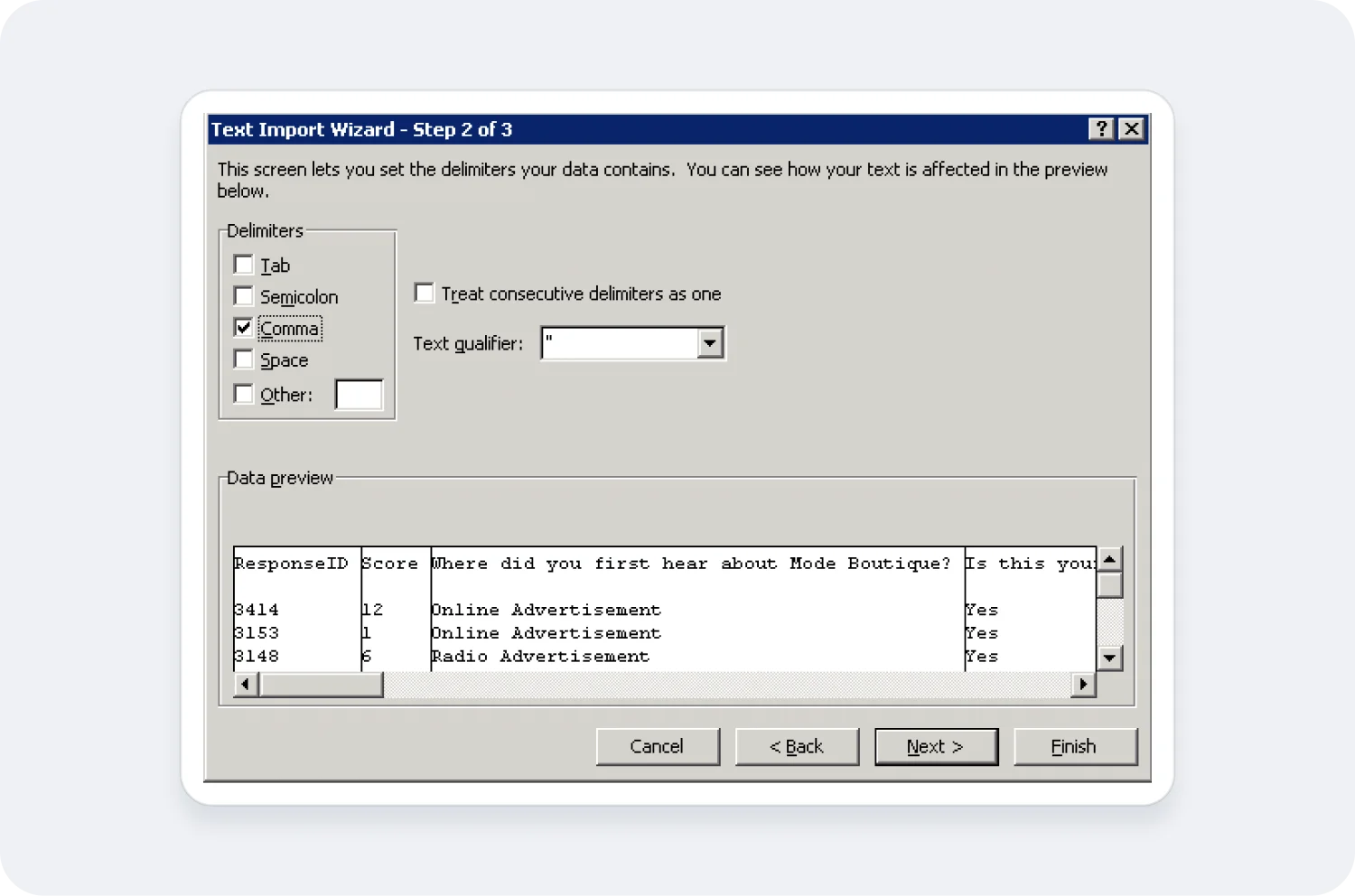Image resolution: width=1355 pixels, height=896 pixels.
Task: Close the Text Import Wizard dialog
Action: 1131,128
